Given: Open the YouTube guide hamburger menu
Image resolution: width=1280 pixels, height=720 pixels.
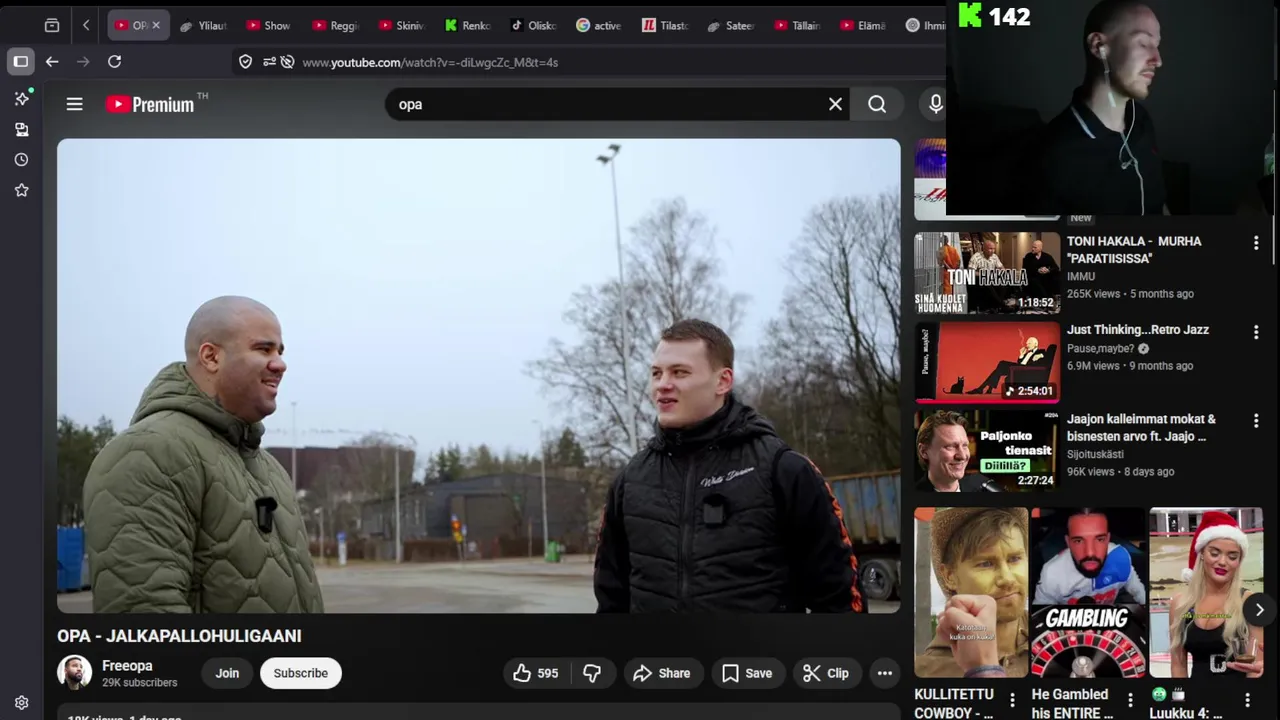Looking at the screenshot, I should 74,104.
